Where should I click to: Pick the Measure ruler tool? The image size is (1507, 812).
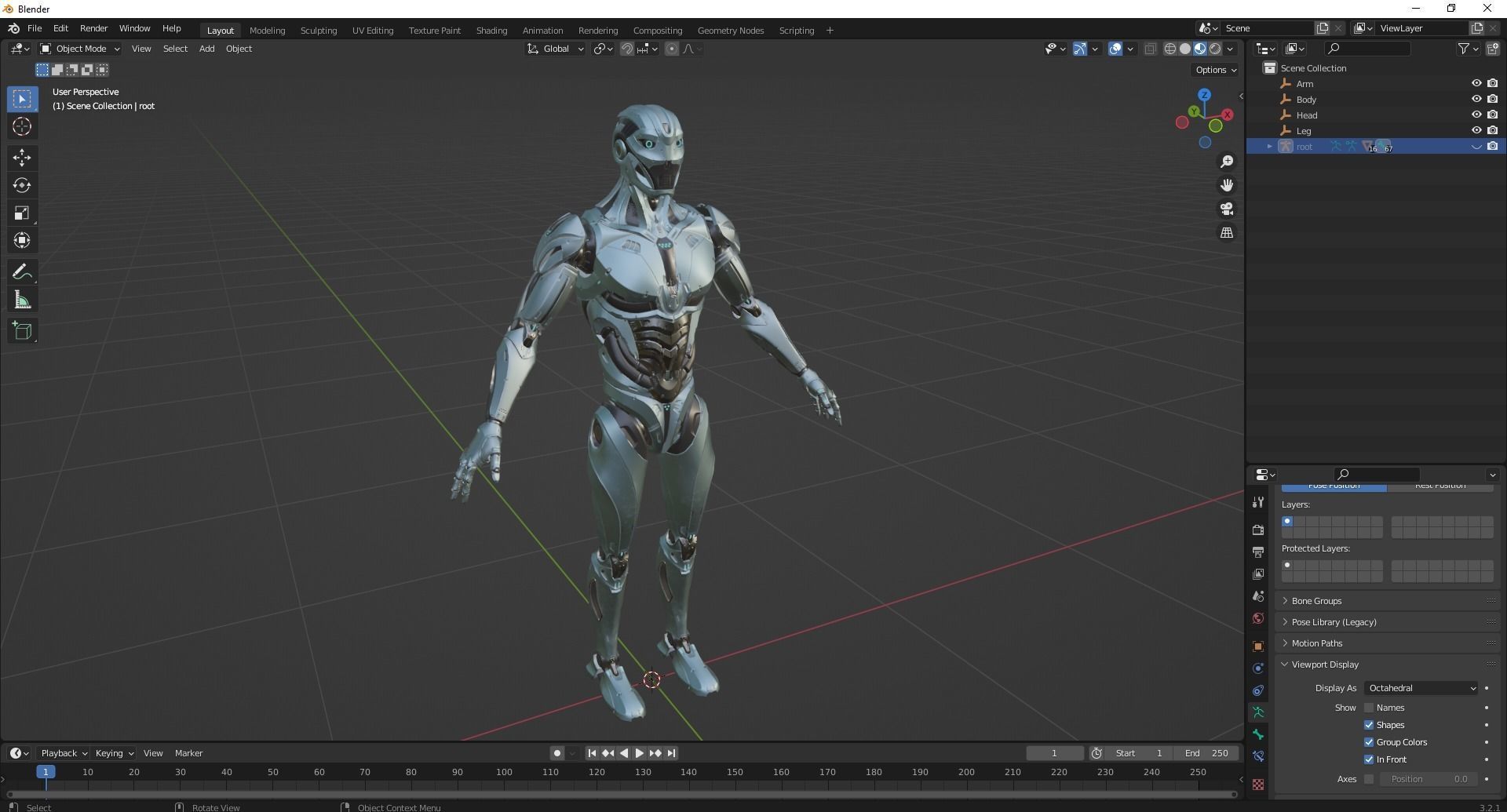(22, 300)
